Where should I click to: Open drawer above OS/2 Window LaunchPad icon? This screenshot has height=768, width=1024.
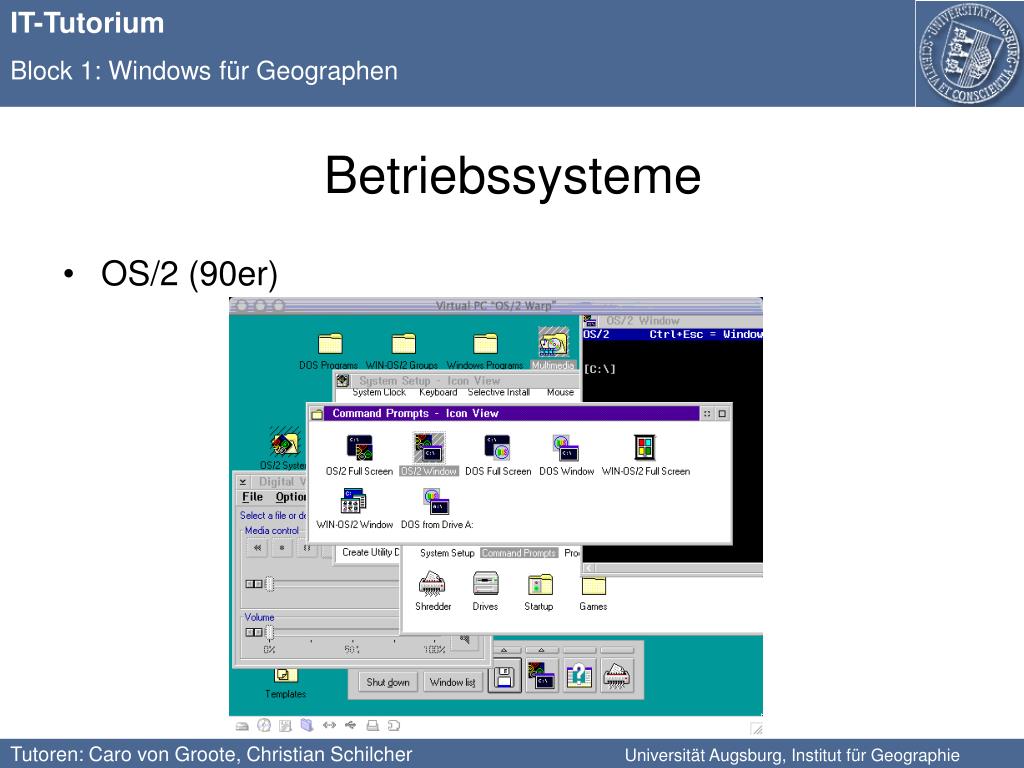(x=541, y=650)
